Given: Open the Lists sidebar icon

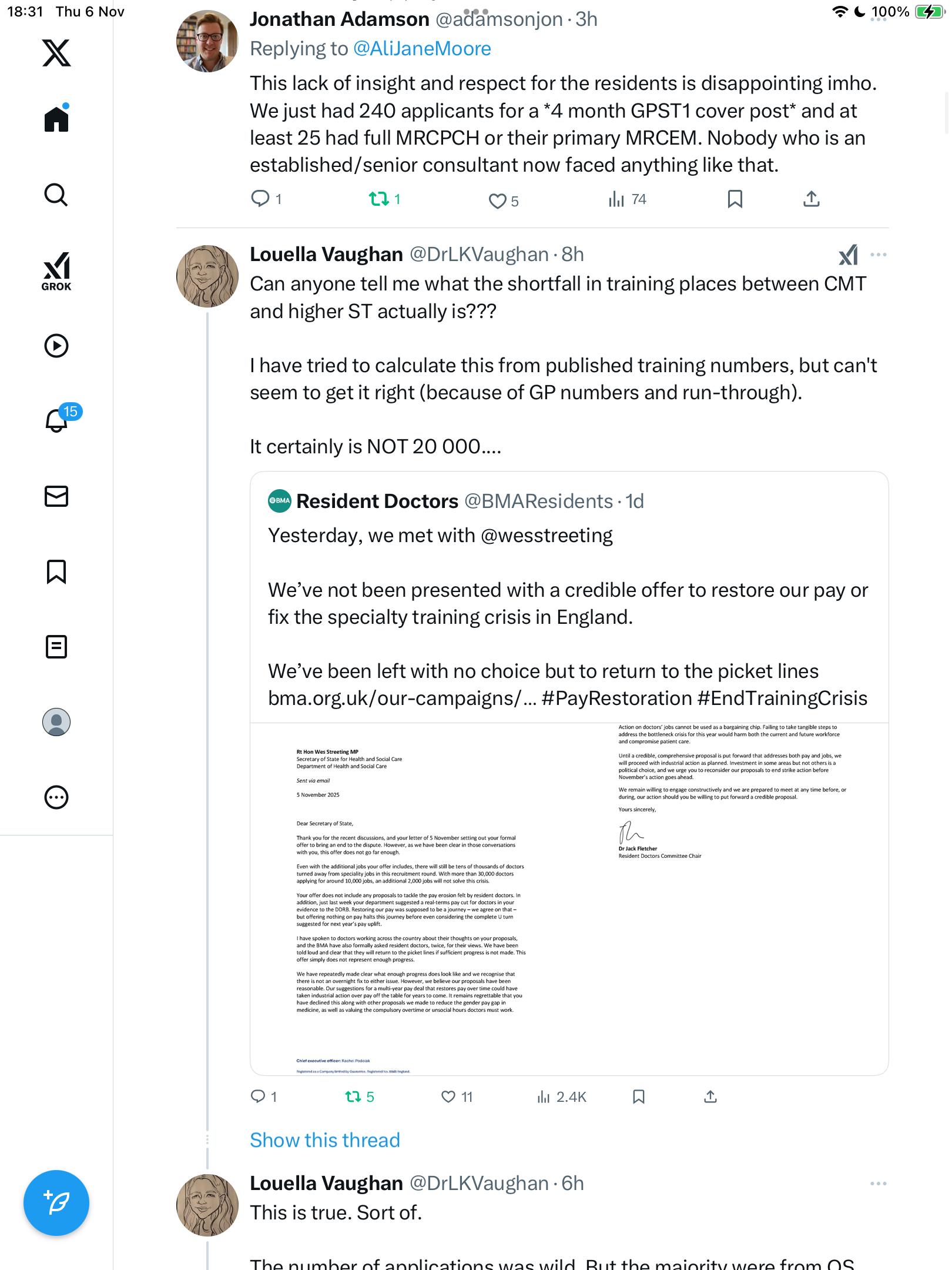Looking at the screenshot, I should (x=56, y=647).
